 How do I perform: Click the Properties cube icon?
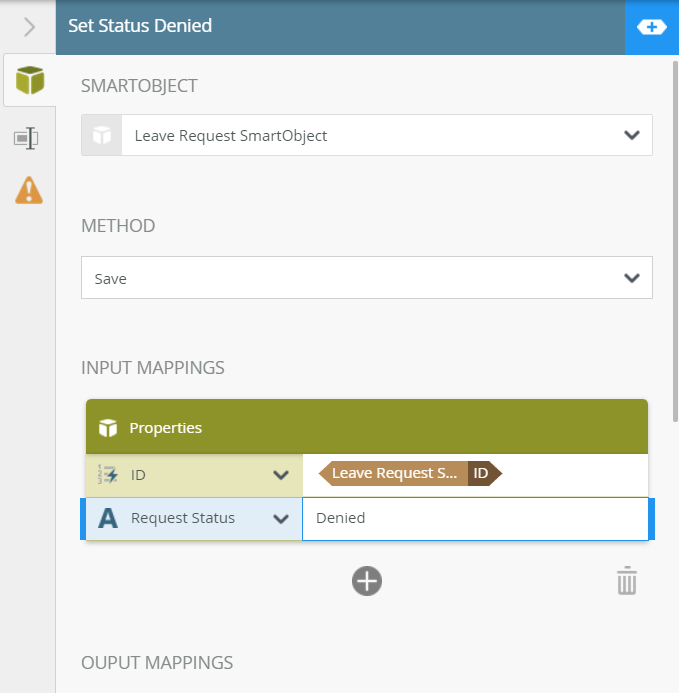[108, 428]
